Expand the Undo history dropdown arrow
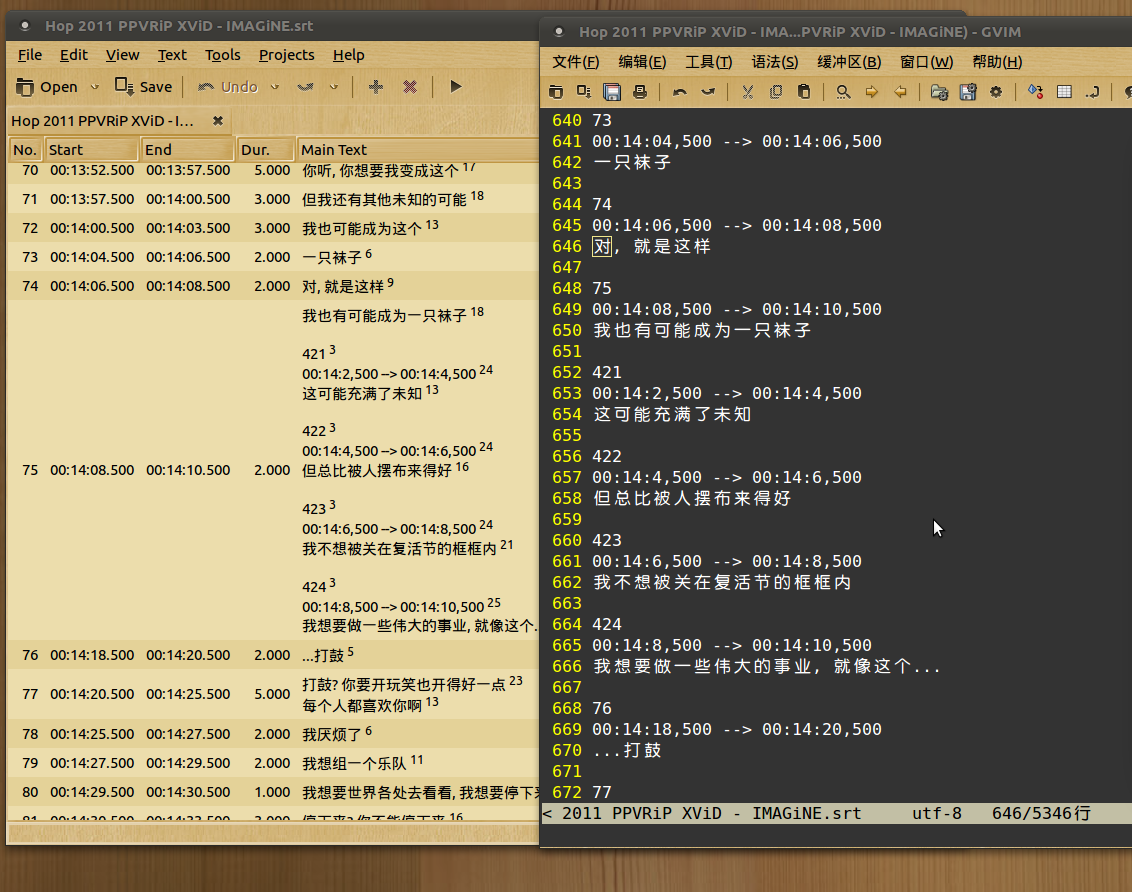 pos(274,87)
